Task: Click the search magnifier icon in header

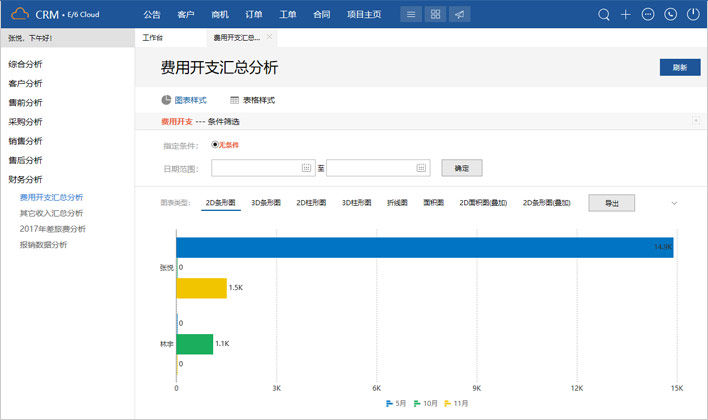Action: pos(604,15)
